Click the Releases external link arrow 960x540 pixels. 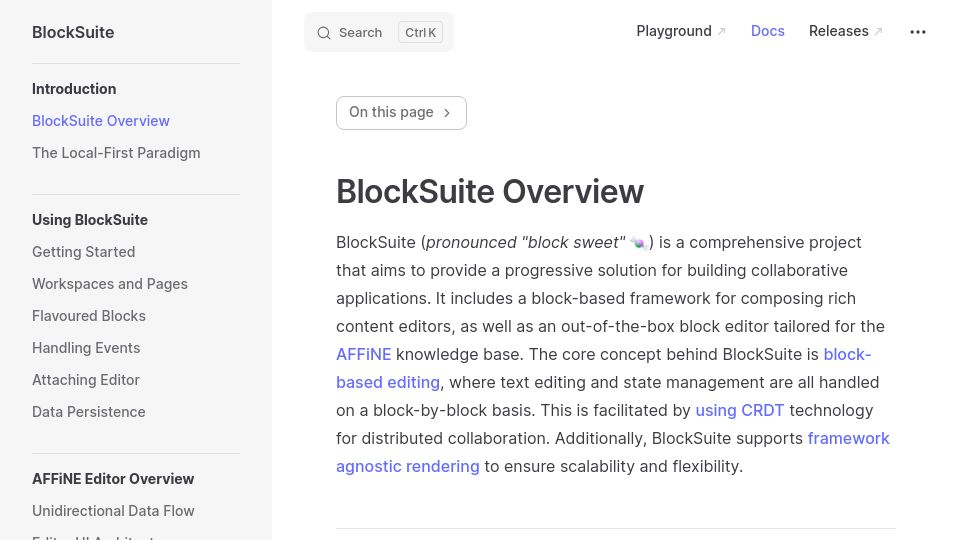pos(878,31)
